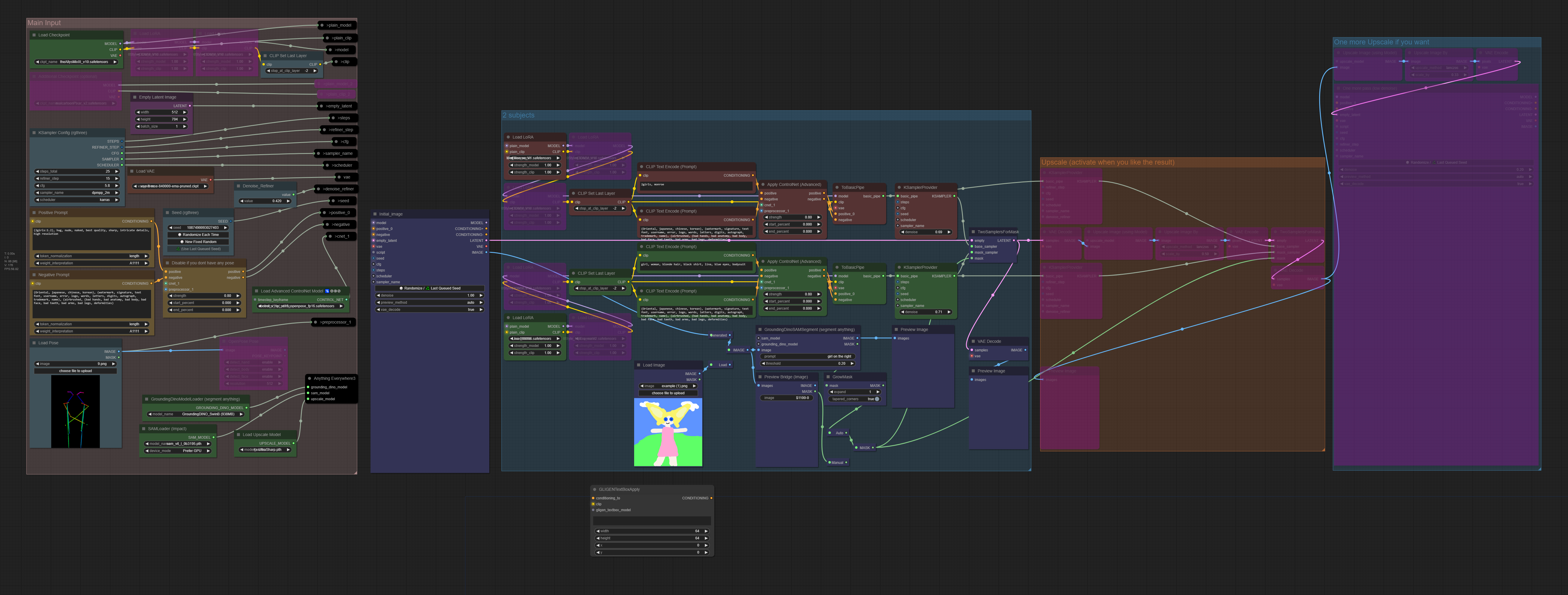This screenshot has width=1568, height=595.
Task: Click threshold slider in GroundingDinoSAMSegment
Action: pos(808,364)
